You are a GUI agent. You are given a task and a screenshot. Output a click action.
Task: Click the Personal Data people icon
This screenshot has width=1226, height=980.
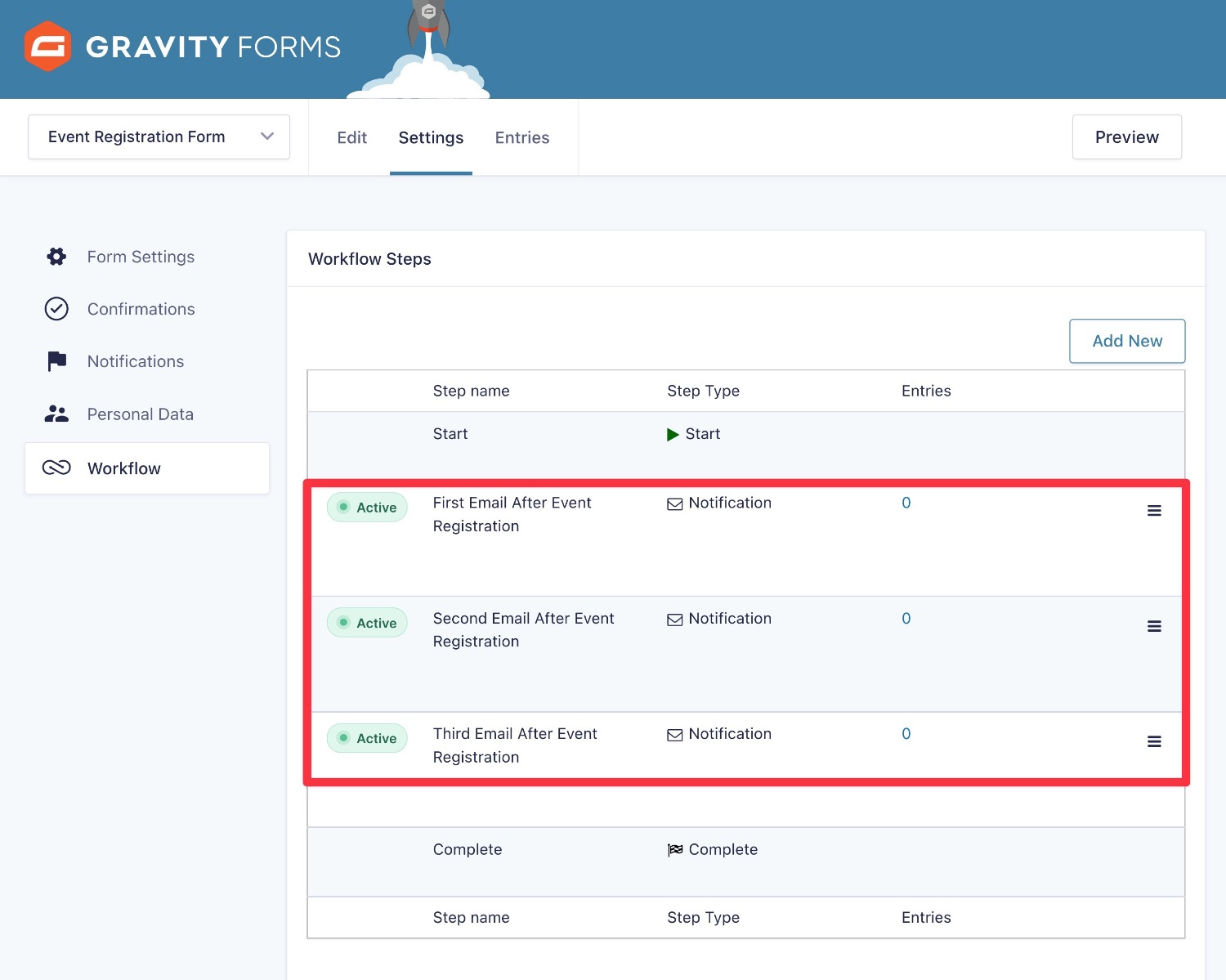tap(56, 414)
